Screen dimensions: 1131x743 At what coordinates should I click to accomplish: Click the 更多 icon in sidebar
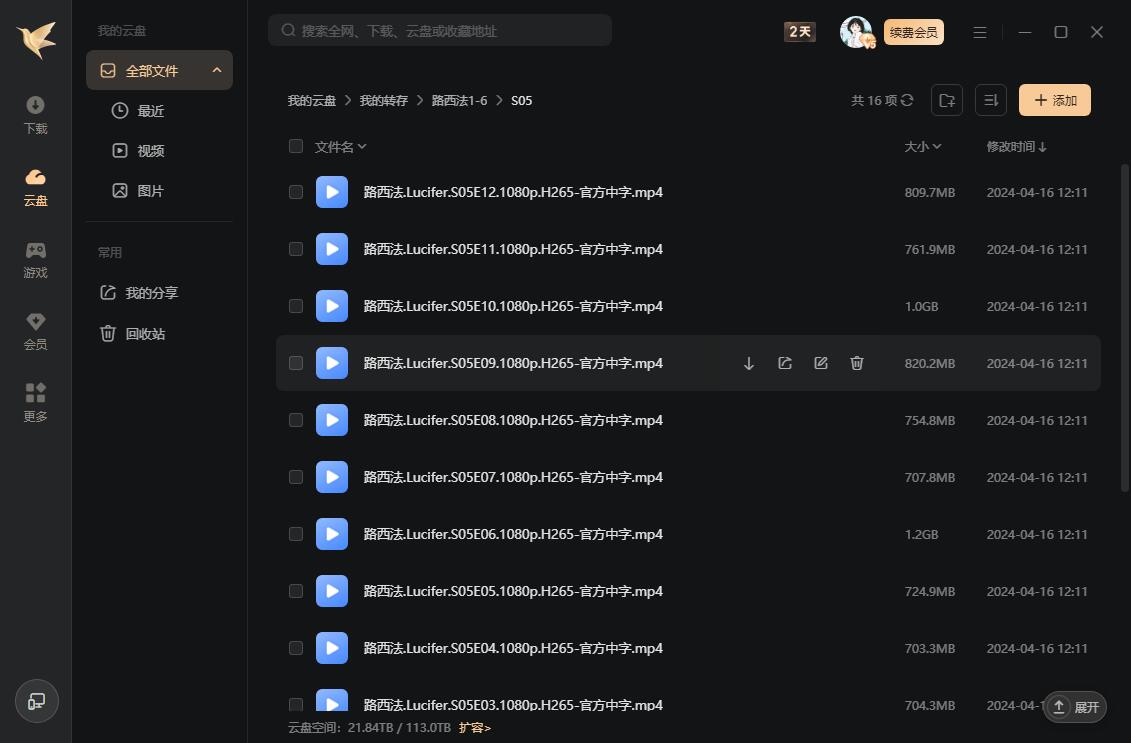35,402
